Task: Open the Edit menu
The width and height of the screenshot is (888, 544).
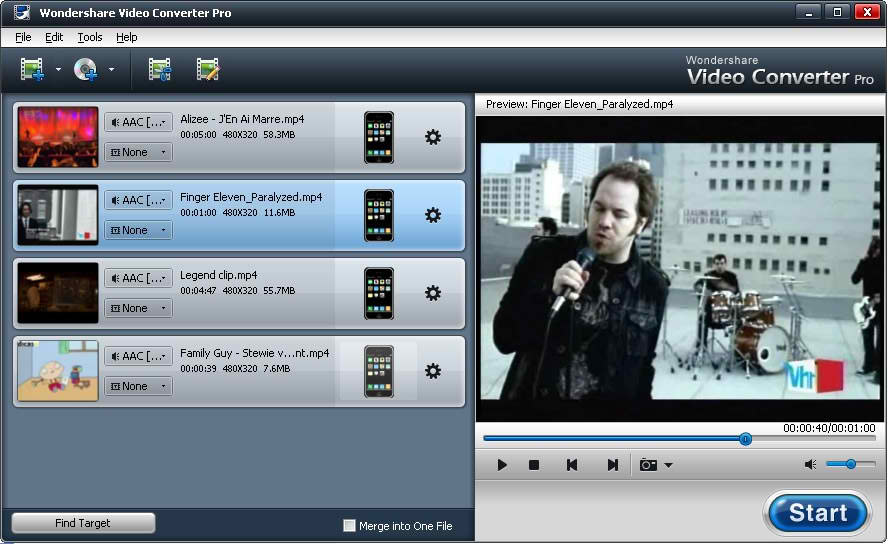Action: pos(54,37)
